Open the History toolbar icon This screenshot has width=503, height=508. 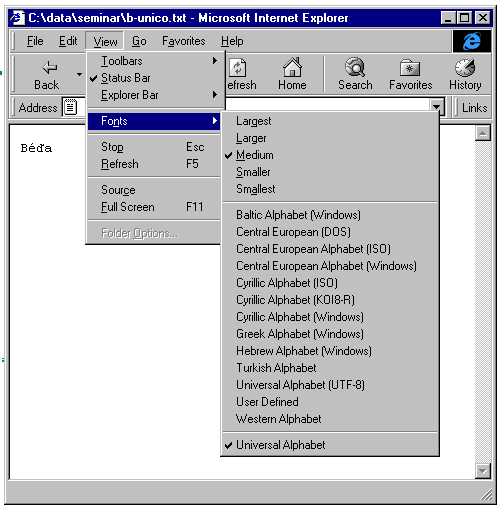click(465, 68)
